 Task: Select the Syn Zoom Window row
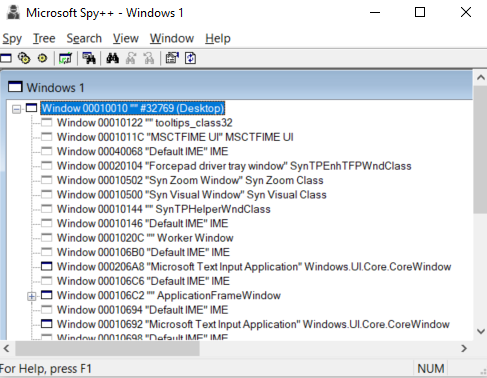pos(190,180)
